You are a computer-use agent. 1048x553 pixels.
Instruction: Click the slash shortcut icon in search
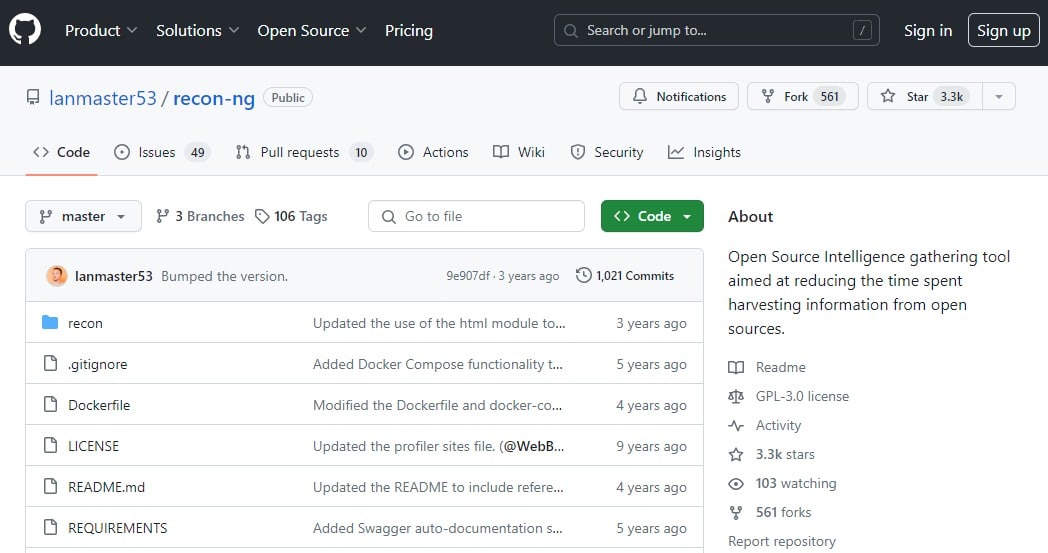point(862,30)
